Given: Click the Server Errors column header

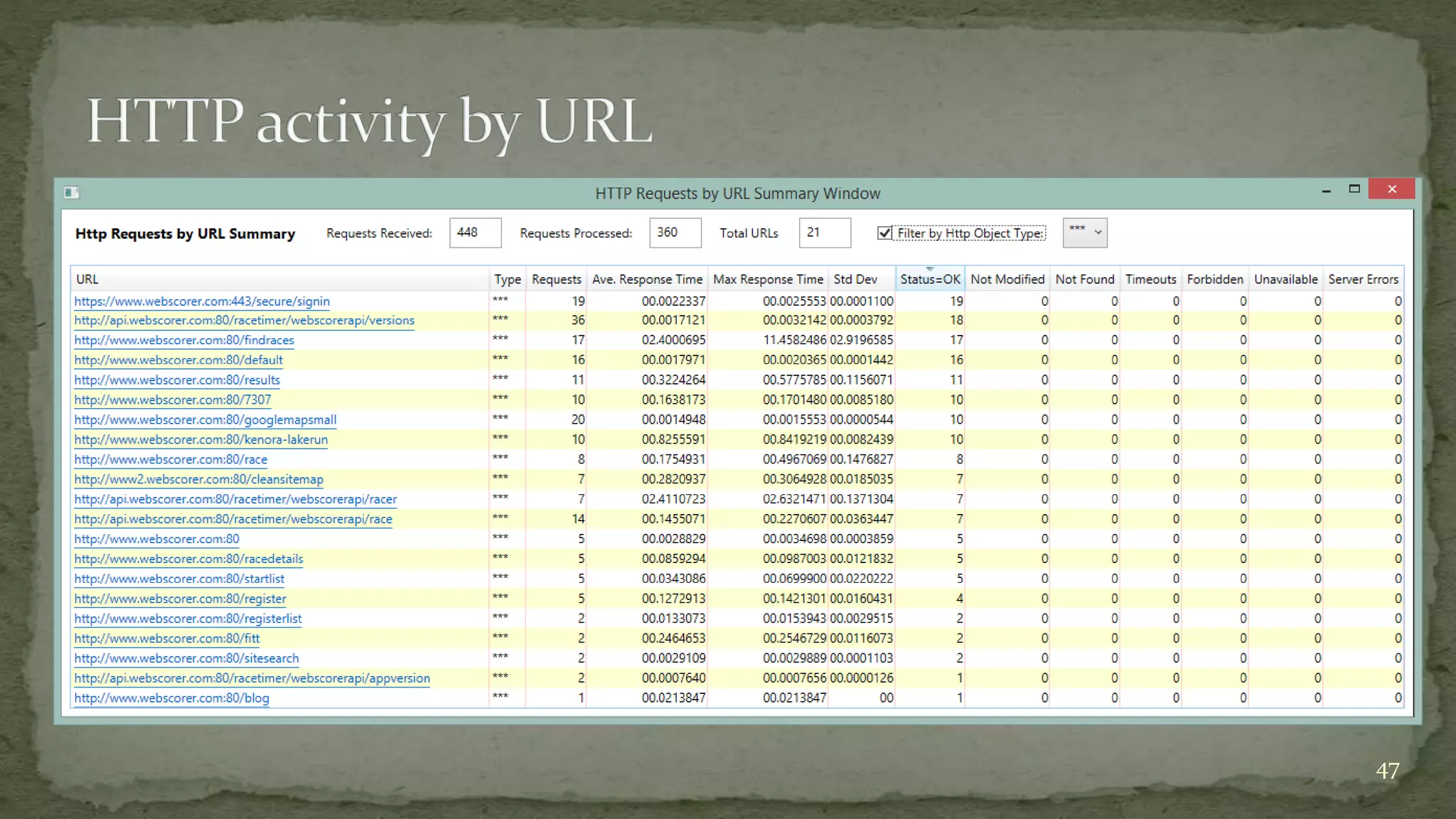Looking at the screenshot, I should [1363, 279].
